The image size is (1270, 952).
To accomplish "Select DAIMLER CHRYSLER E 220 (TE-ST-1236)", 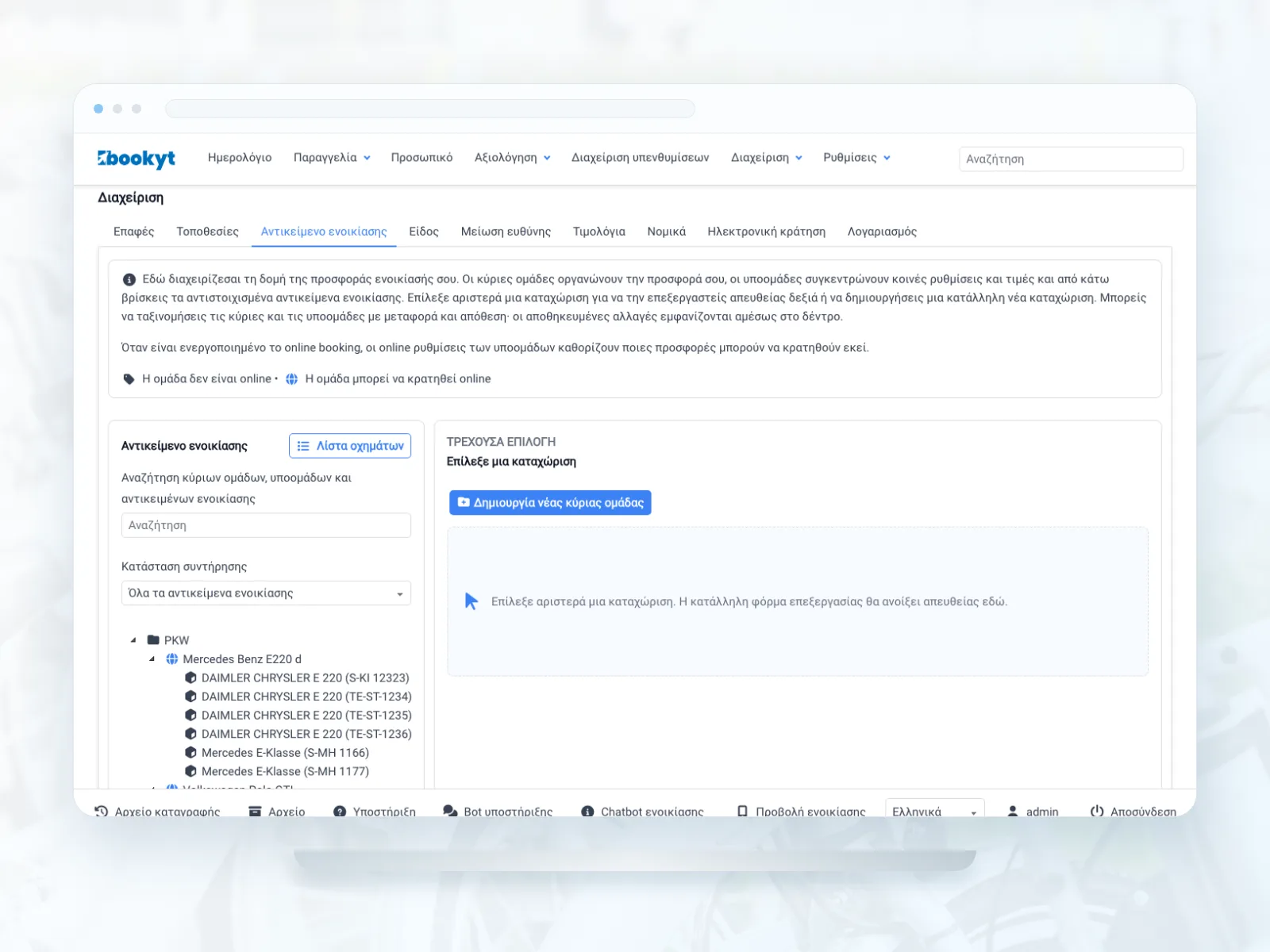I will 306,734.
